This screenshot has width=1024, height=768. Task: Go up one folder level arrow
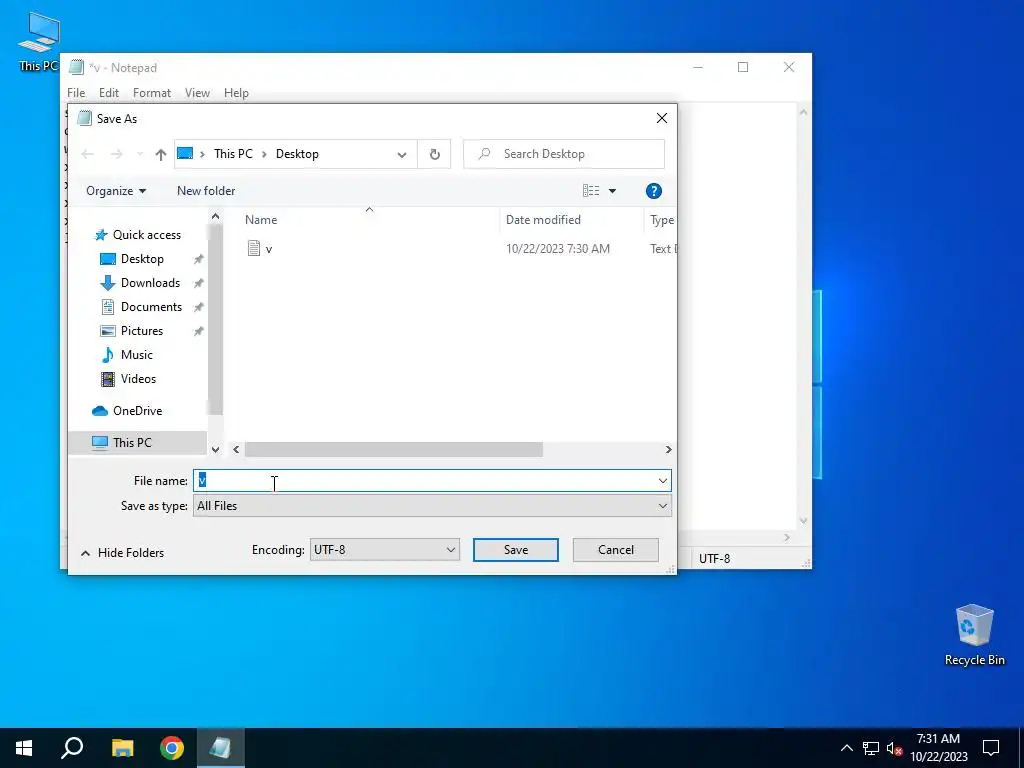[x=161, y=154]
